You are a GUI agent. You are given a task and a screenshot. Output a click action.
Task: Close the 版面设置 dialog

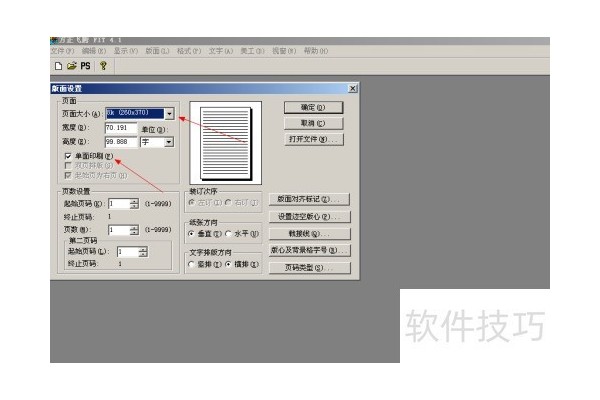[352, 88]
